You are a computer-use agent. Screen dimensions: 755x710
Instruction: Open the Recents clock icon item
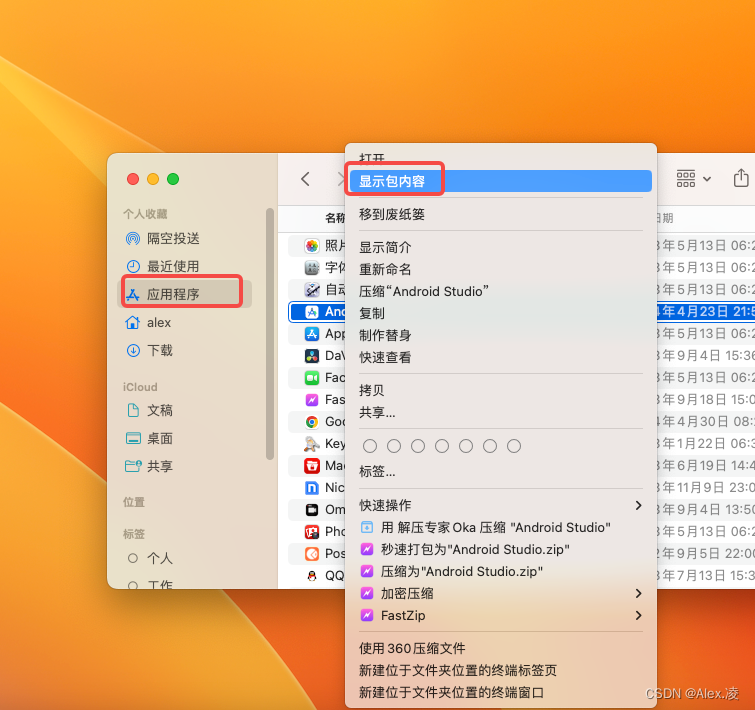click(133, 266)
